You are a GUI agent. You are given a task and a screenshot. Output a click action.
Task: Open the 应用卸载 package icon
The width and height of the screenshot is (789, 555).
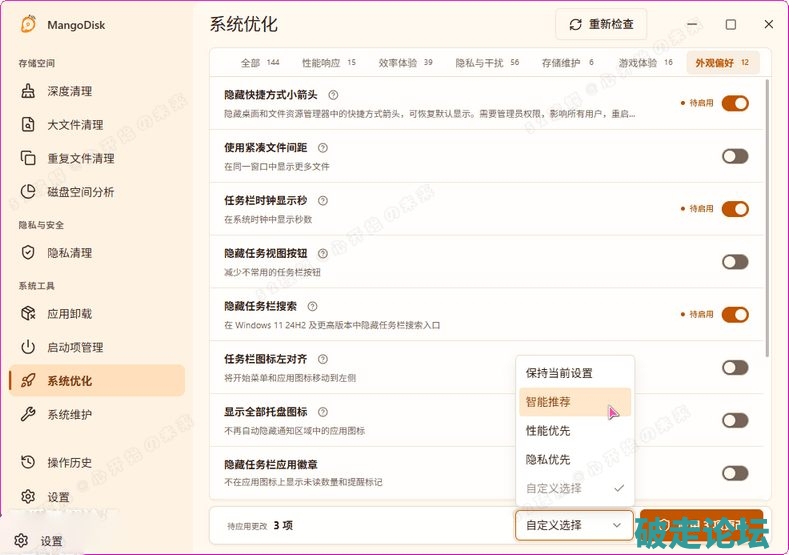(28, 313)
